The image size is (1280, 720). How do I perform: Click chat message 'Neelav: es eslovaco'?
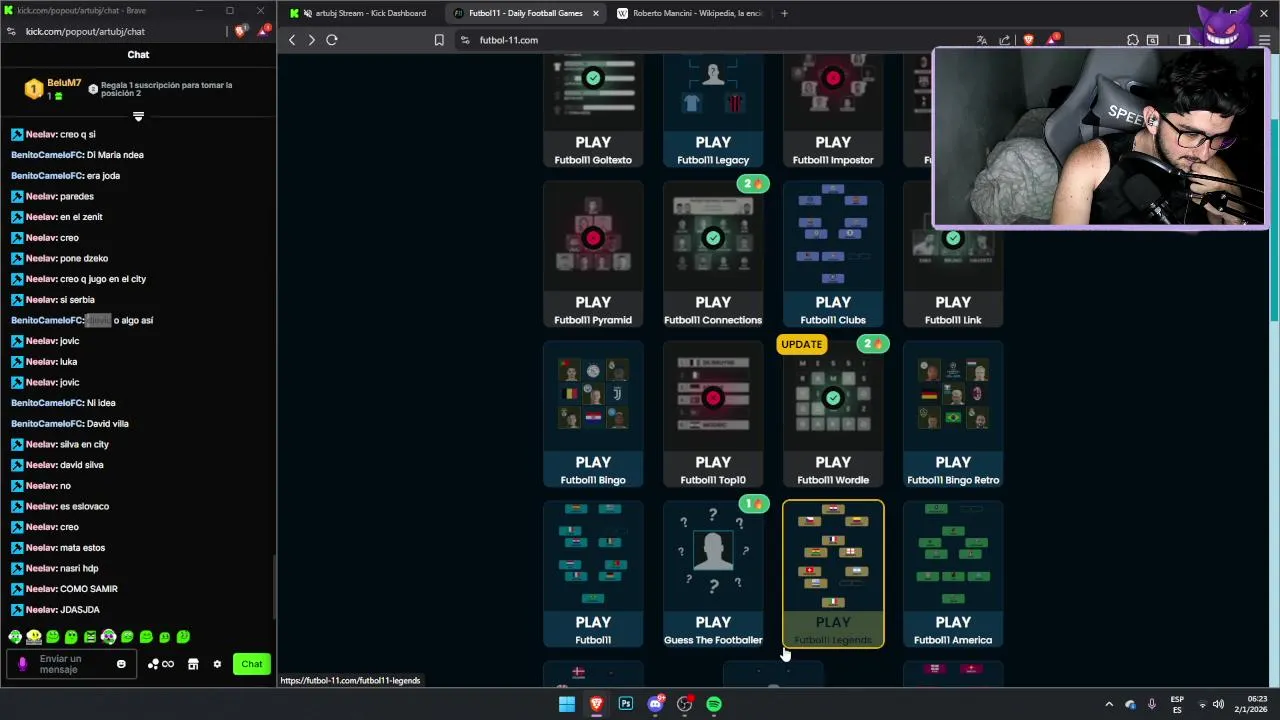59,506
